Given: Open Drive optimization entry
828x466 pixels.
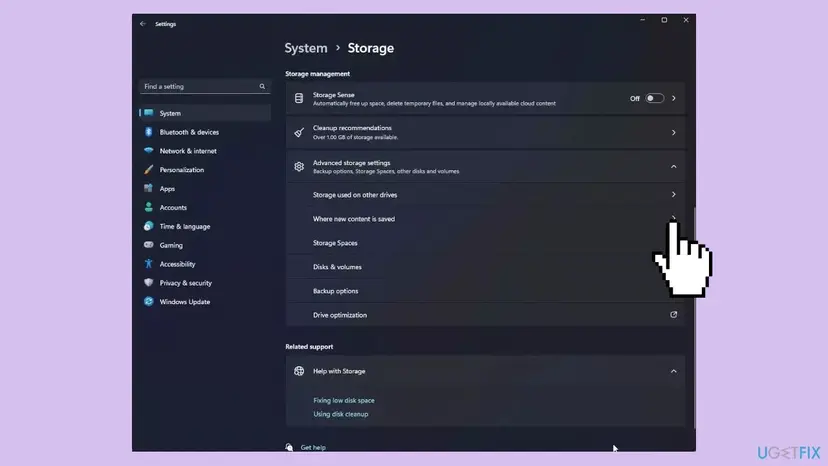Looking at the screenshot, I should coord(485,314).
